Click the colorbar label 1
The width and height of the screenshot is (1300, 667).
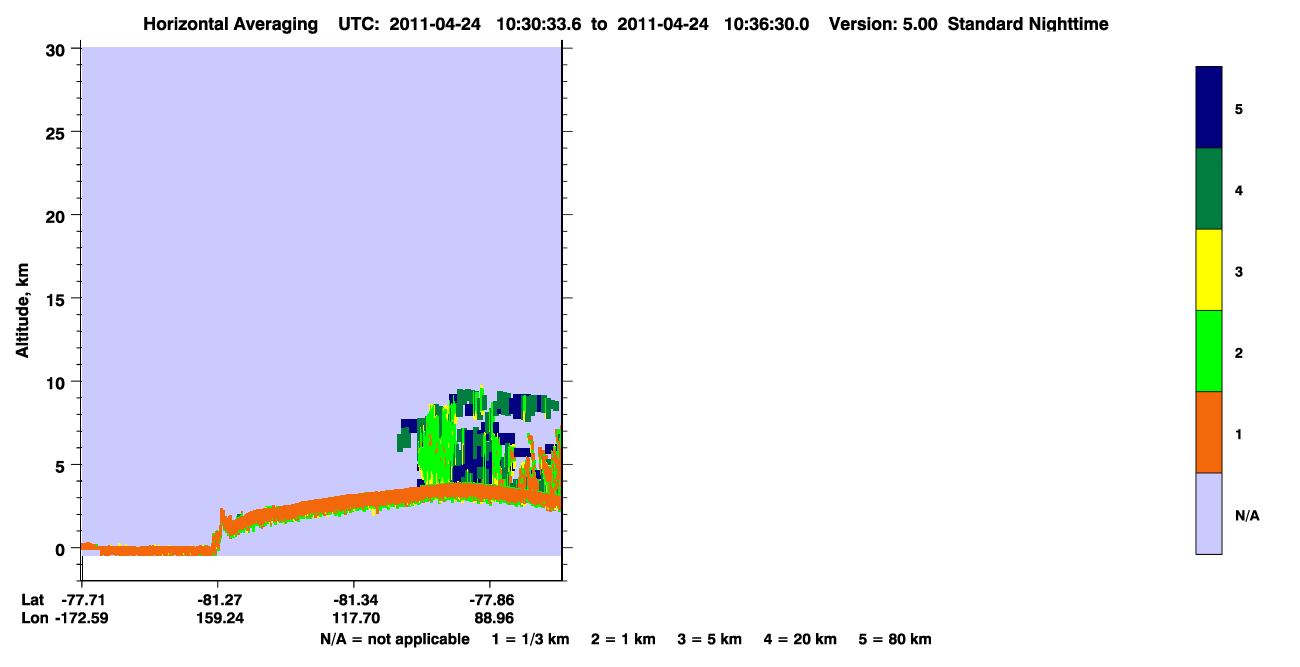tap(1239, 434)
